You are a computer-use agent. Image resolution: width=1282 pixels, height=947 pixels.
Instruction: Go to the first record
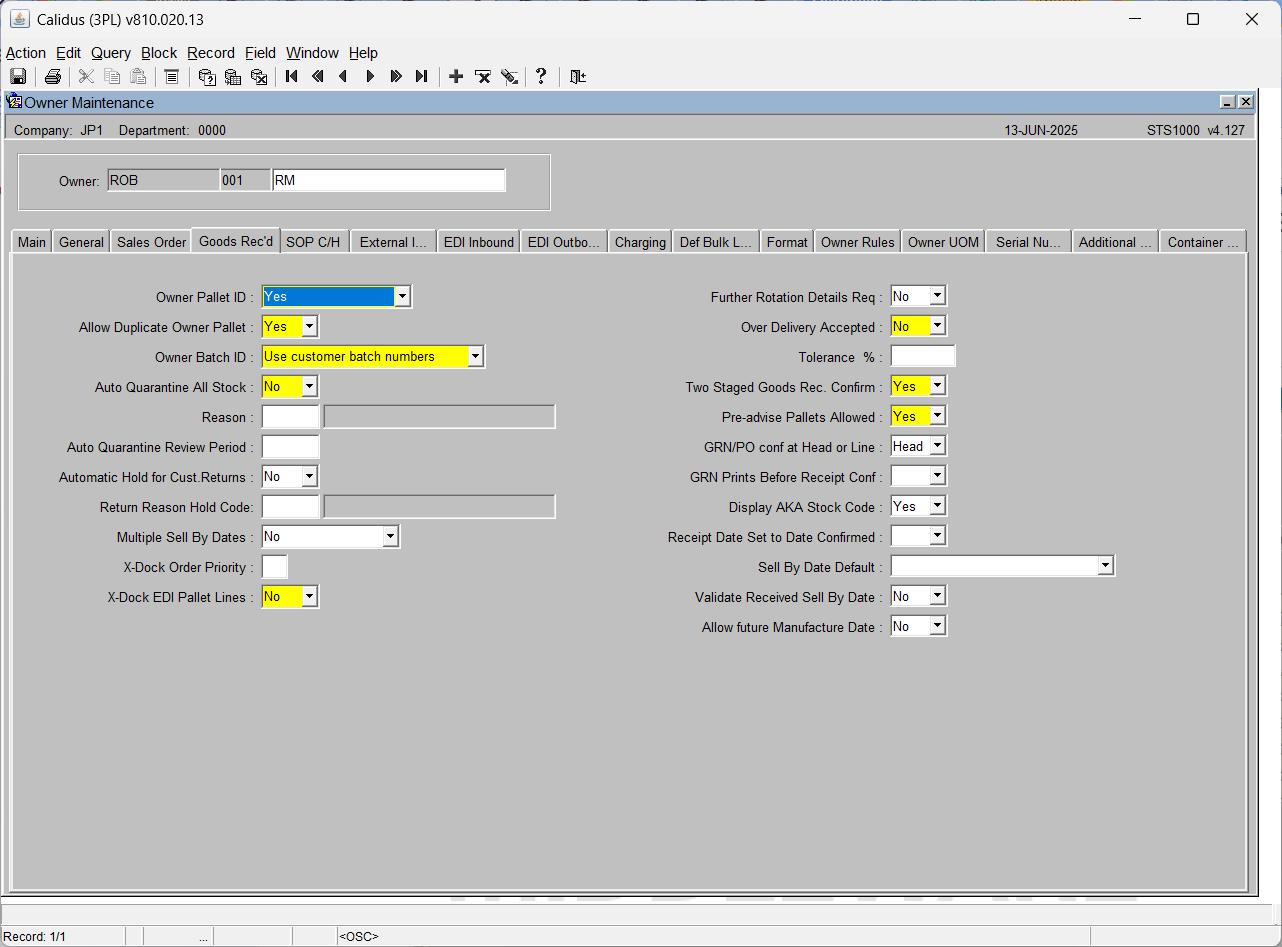[292, 76]
